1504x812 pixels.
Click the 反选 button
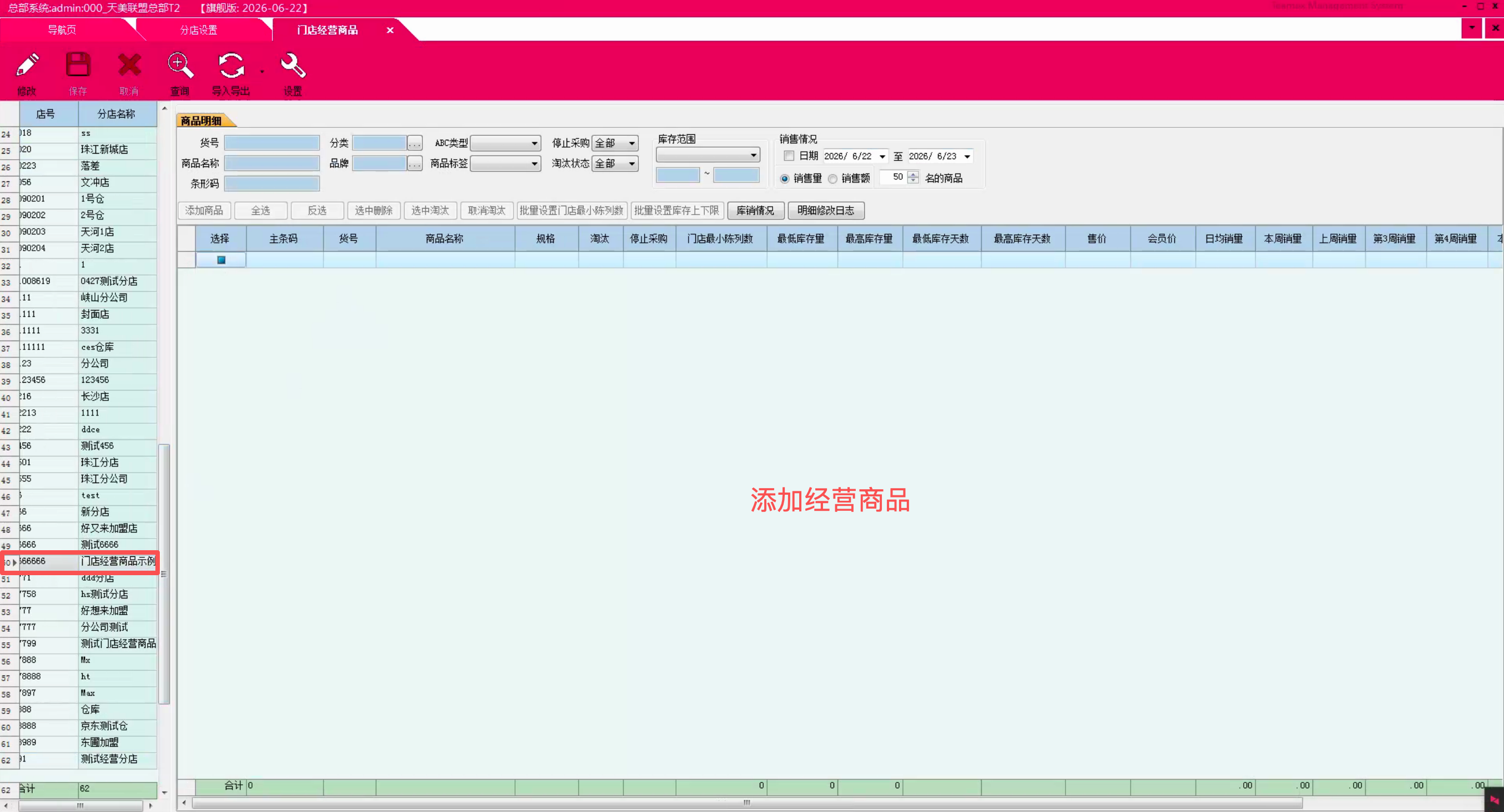[317, 211]
